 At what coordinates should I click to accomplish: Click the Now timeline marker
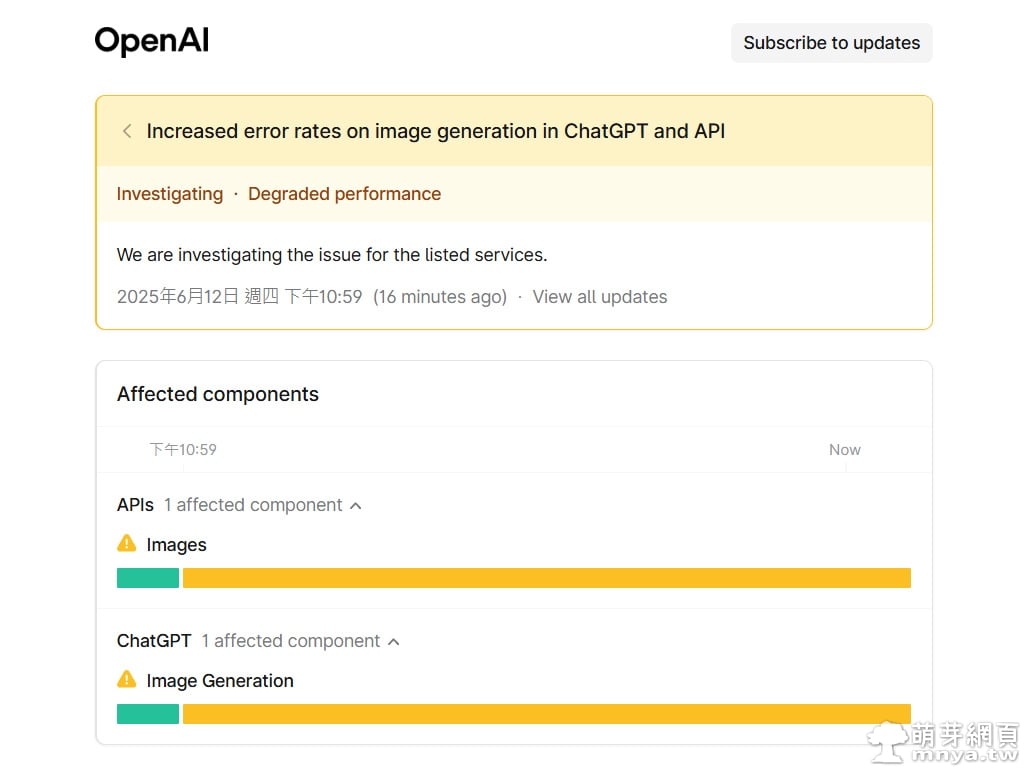844,450
